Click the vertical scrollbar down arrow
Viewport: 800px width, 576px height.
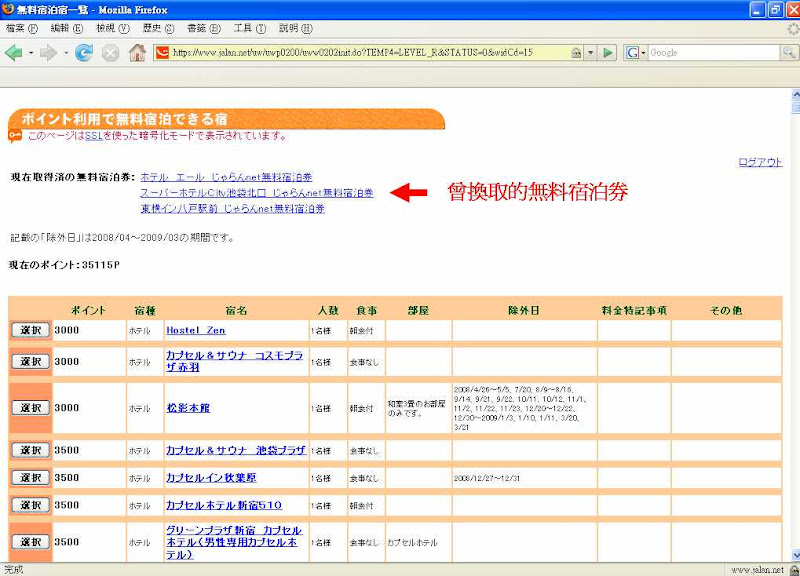795,556
